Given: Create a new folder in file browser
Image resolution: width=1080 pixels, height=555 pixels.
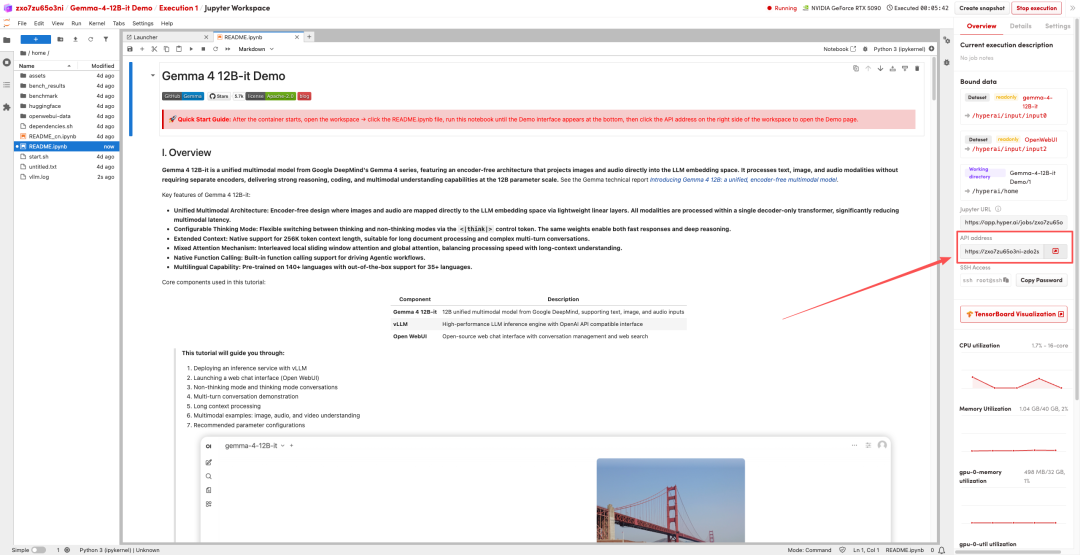Looking at the screenshot, I should pos(60,39).
